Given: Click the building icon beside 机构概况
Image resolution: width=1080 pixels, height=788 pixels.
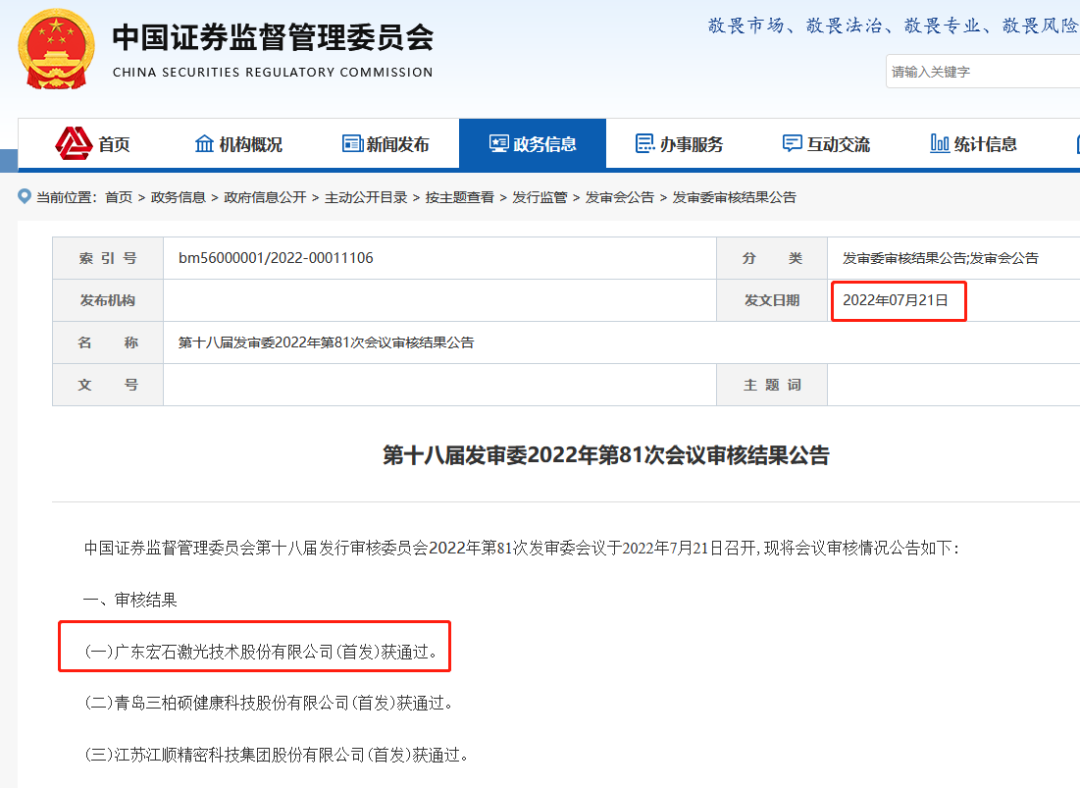Looking at the screenshot, I should click(205, 143).
